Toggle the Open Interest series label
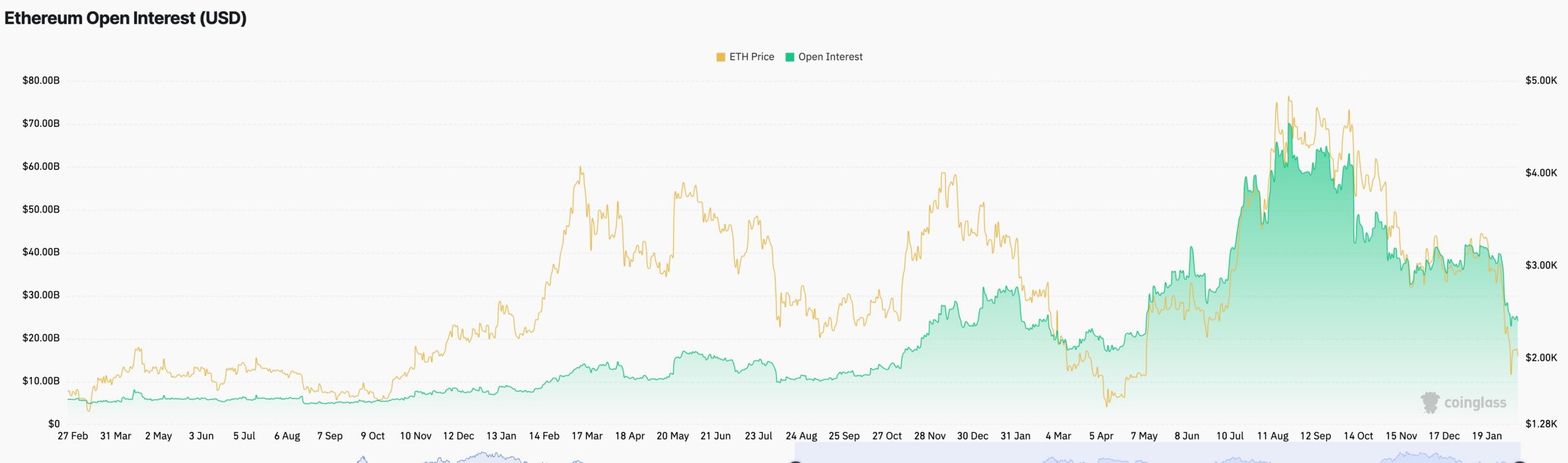 click(x=830, y=57)
